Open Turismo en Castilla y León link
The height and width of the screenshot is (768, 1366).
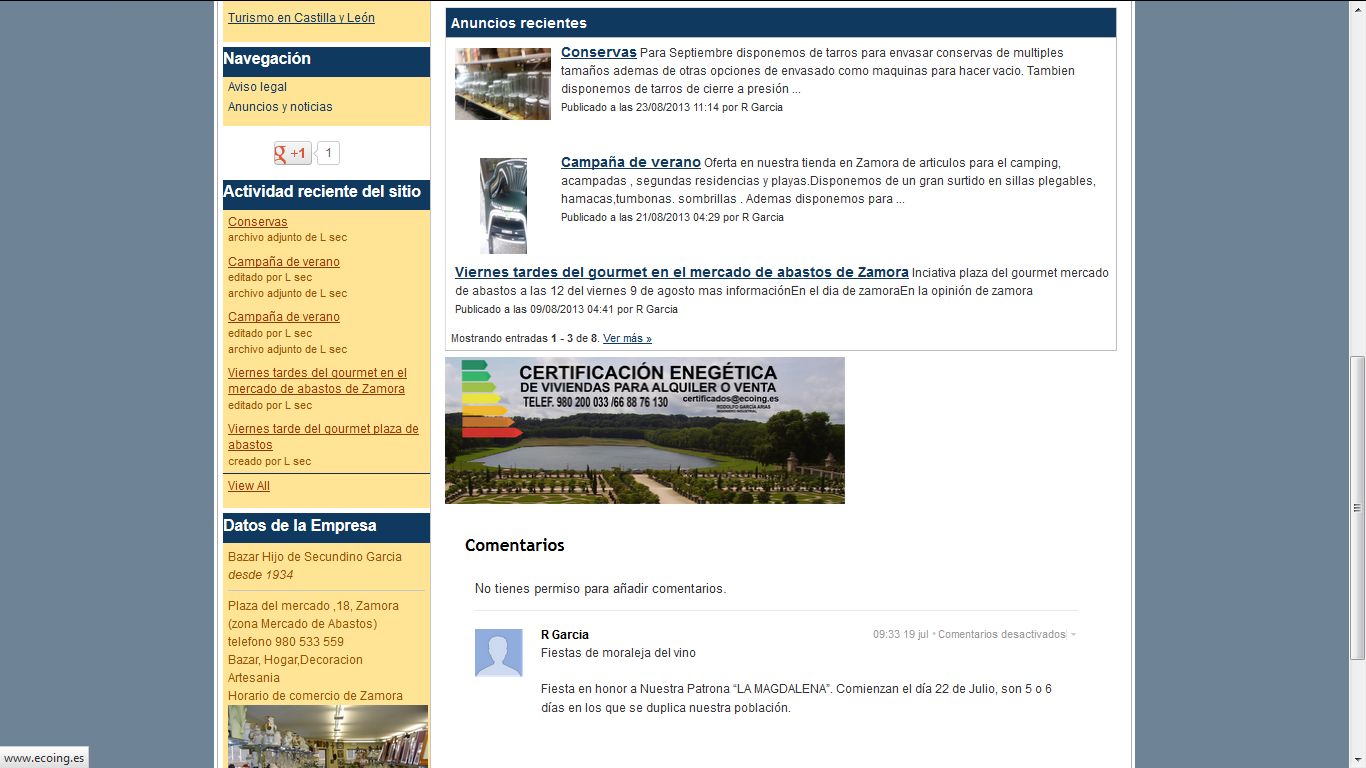click(301, 18)
